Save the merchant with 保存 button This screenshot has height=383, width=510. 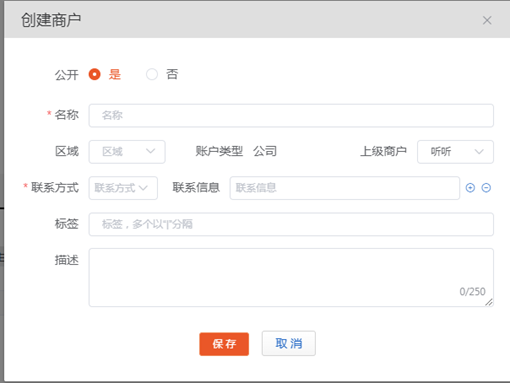point(224,344)
